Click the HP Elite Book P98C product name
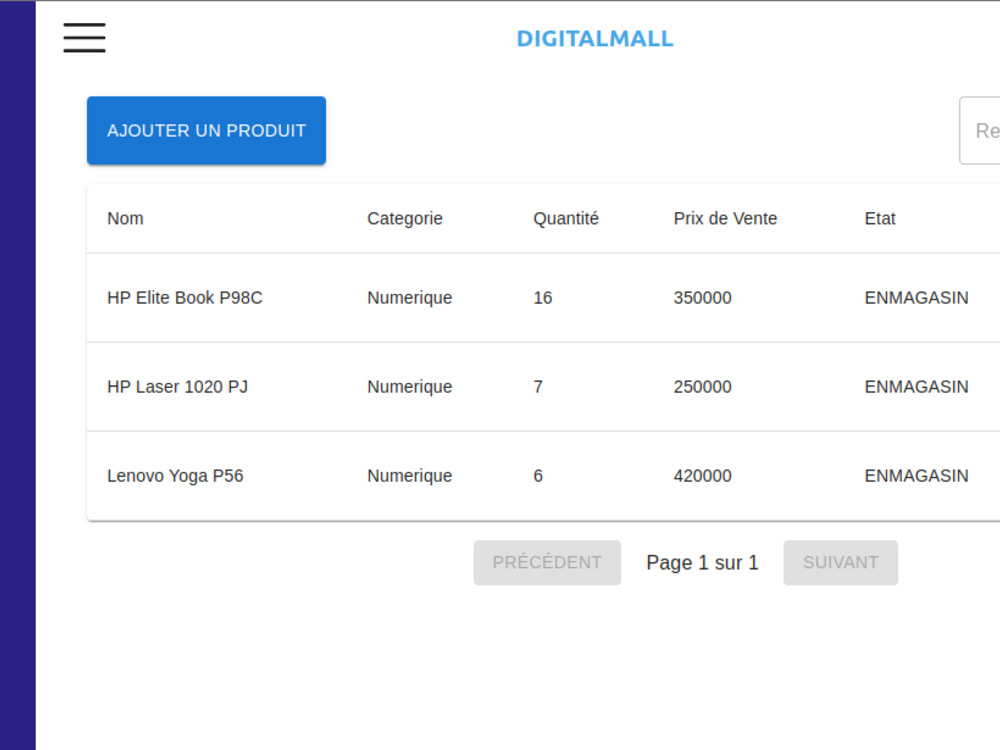The image size is (1000, 750). click(x=185, y=298)
